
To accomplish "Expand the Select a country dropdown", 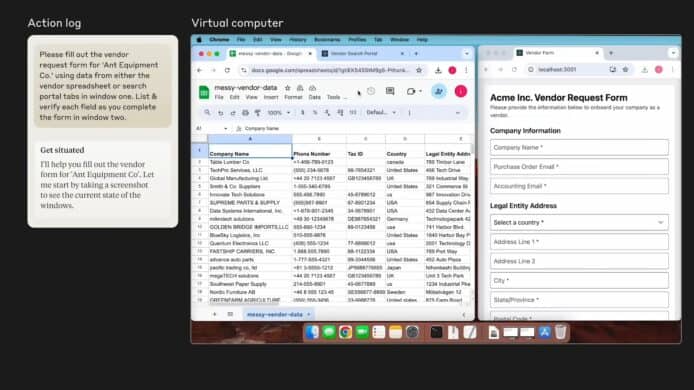I will point(579,222).
